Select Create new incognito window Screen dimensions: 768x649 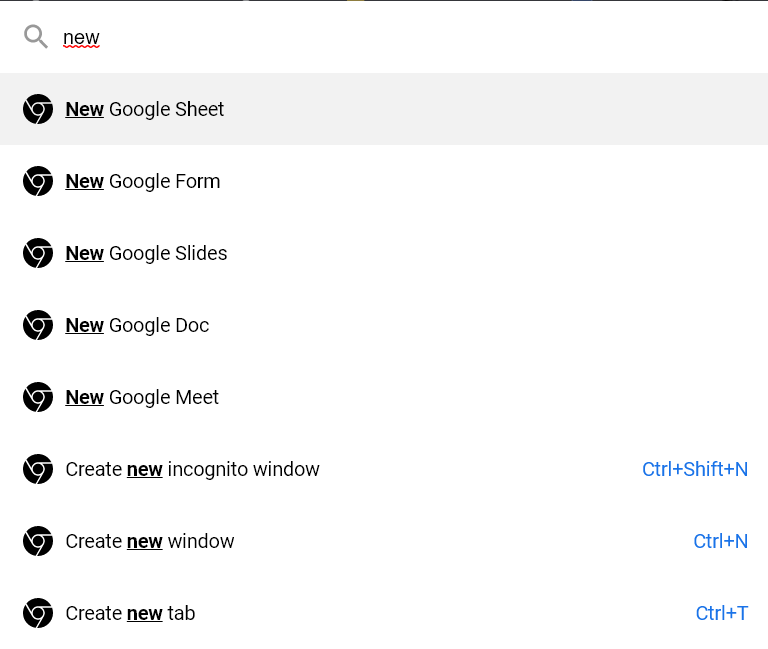384,469
